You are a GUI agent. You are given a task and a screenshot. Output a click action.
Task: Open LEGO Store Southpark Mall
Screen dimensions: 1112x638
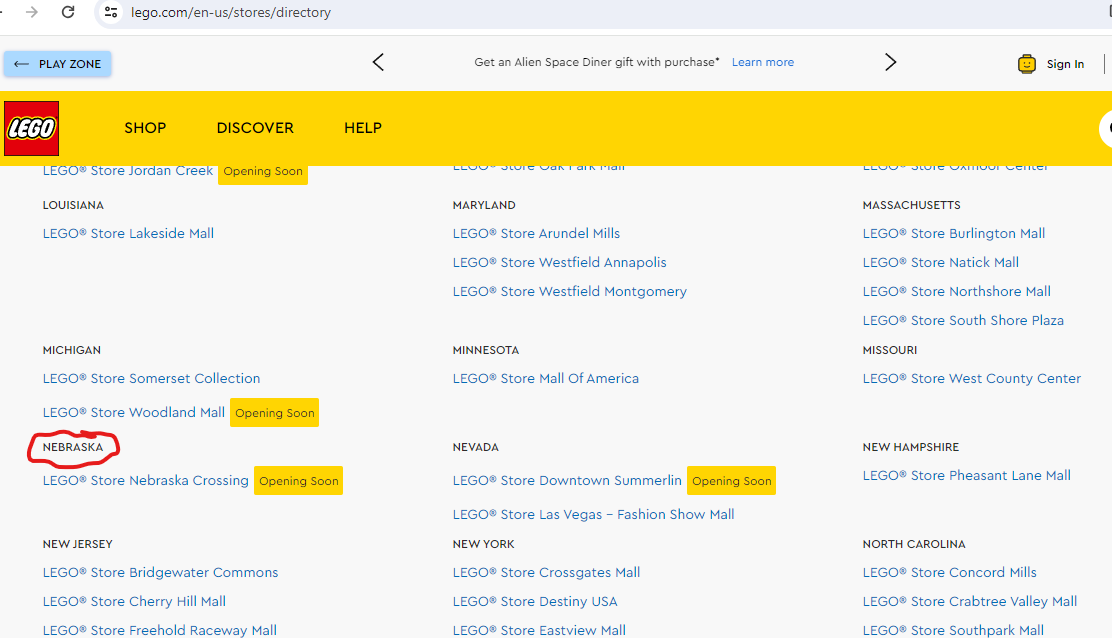click(953, 630)
